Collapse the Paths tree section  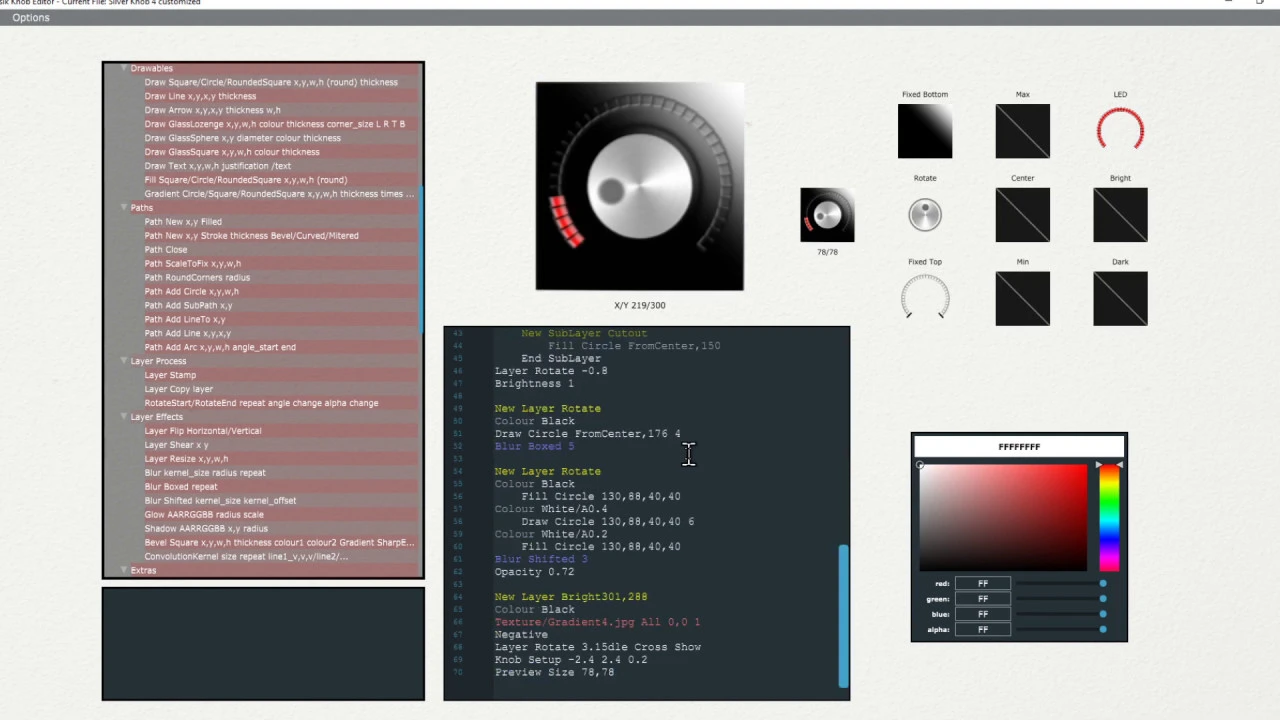pyautogui.click(x=124, y=207)
